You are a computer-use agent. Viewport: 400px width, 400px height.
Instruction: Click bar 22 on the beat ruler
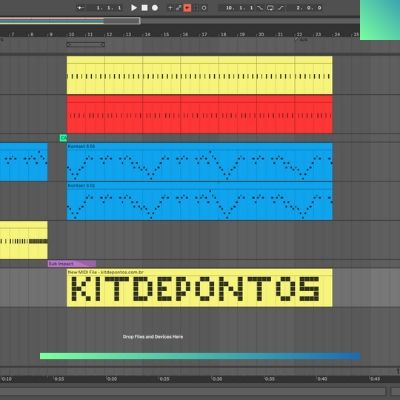point(299,34)
